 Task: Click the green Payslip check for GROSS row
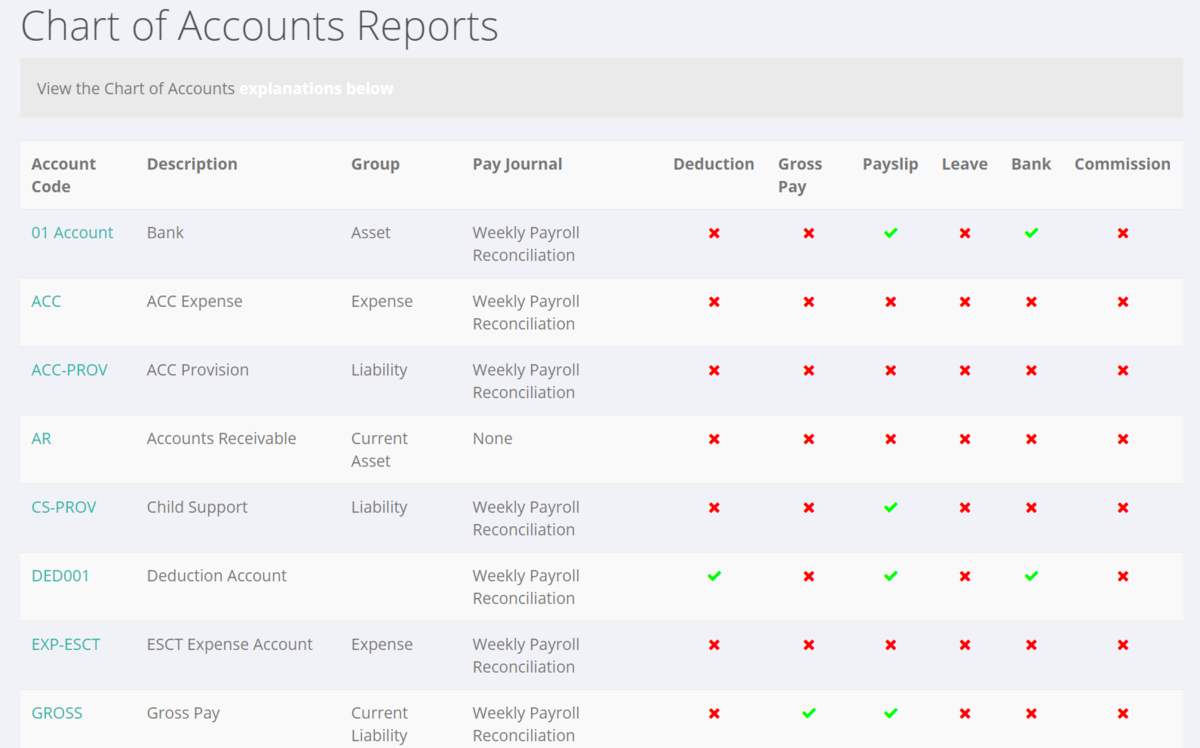point(890,713)
